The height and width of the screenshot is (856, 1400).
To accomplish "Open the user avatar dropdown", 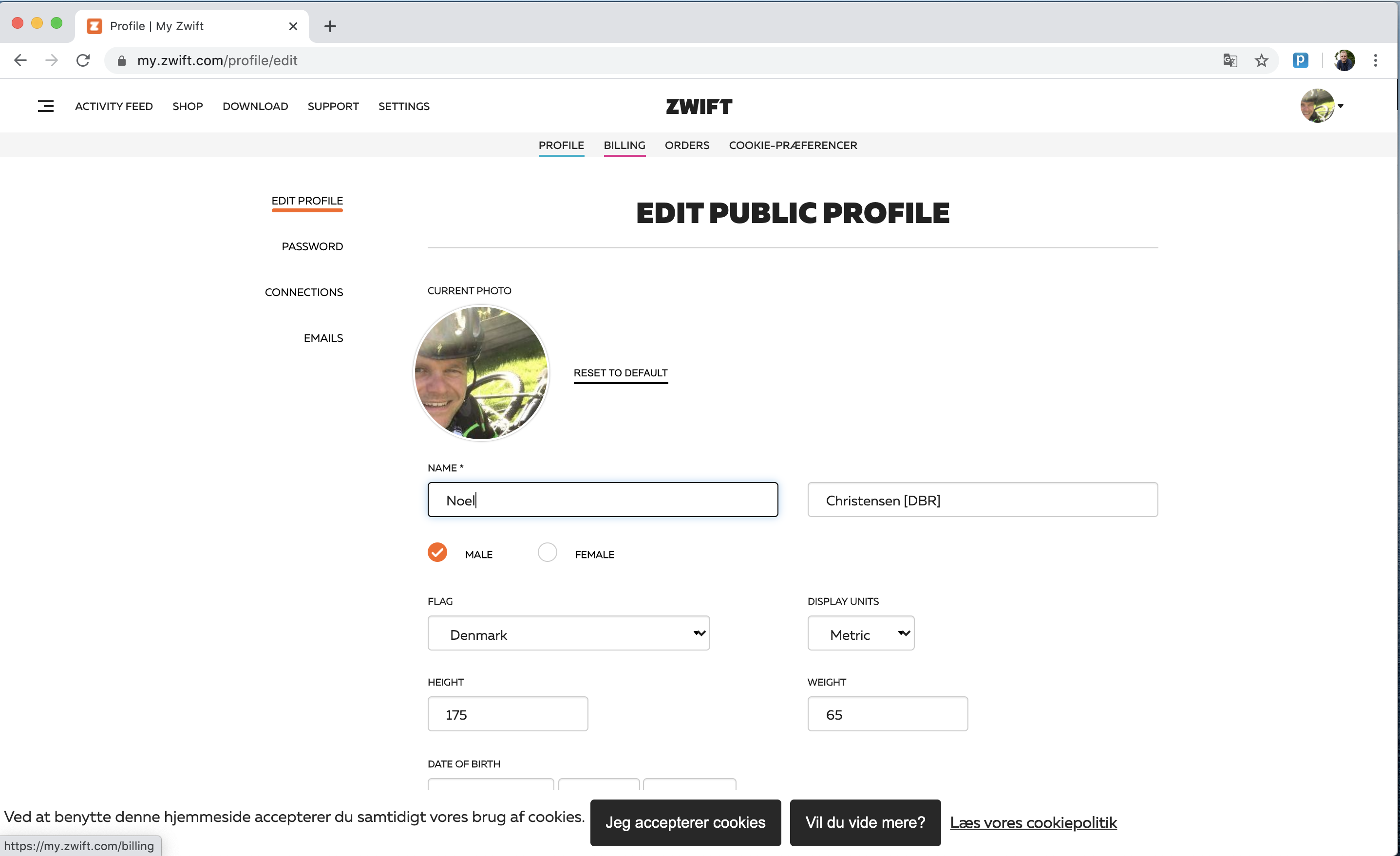I will point(1321,106).
